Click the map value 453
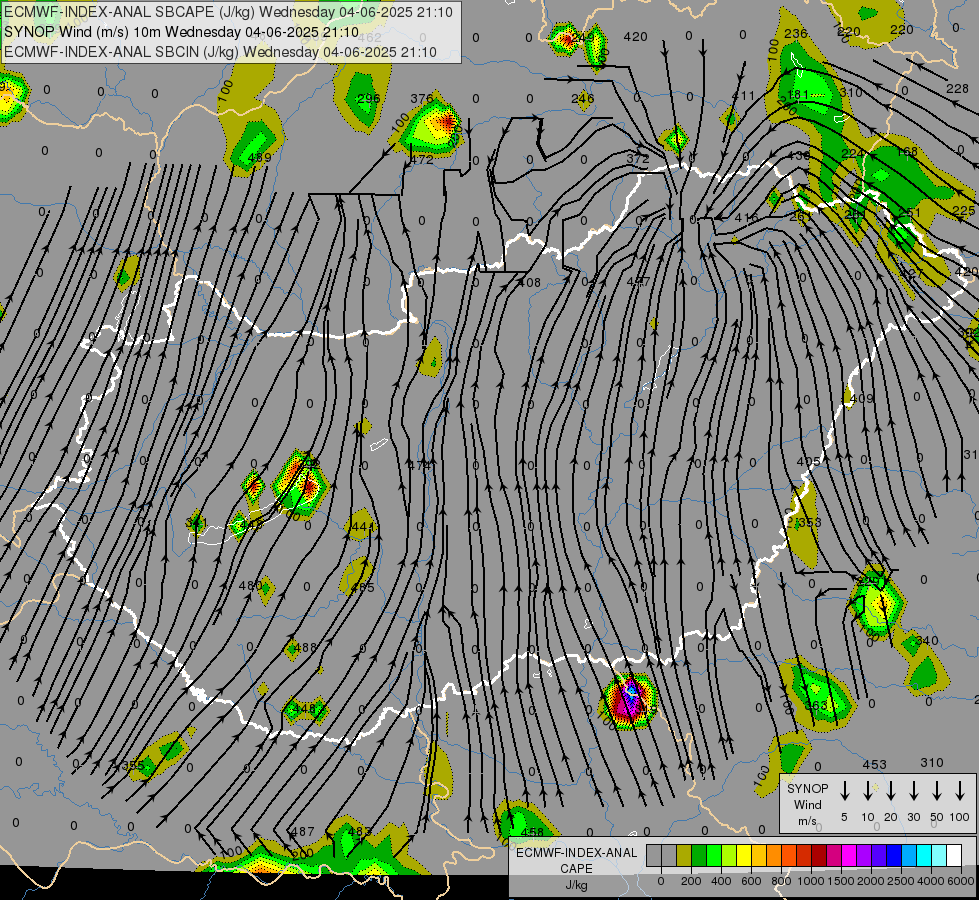Image resolution: width=979 pixels, height=900 pixels. point(874,765)
